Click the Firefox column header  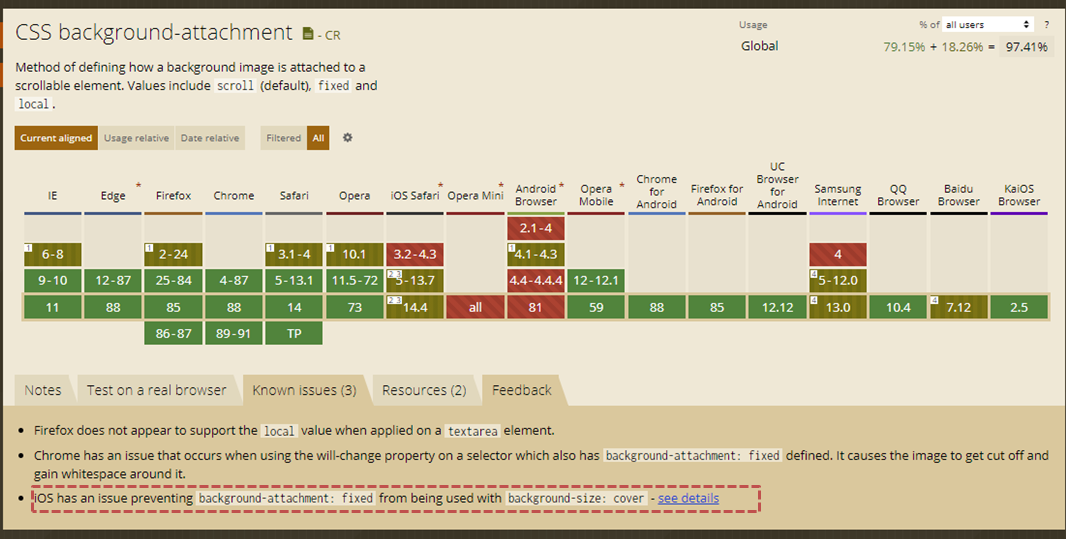(173, 196)
